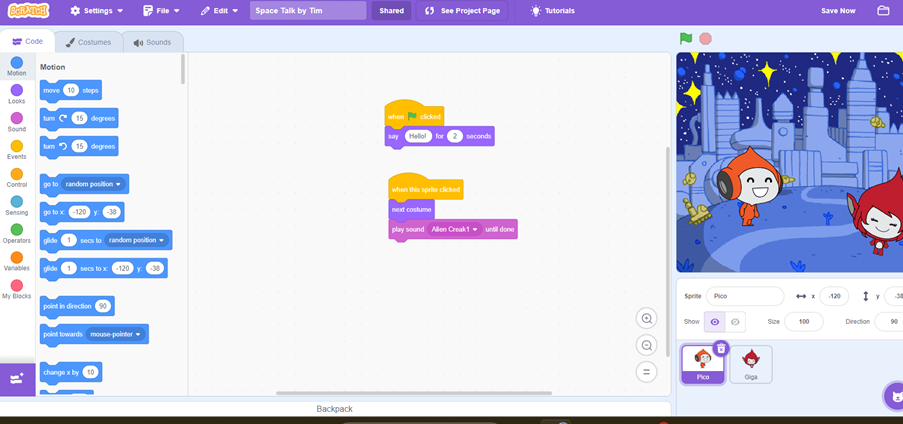
Task: Click Save Now in the menu bar
Action: (x=838, y=11)
